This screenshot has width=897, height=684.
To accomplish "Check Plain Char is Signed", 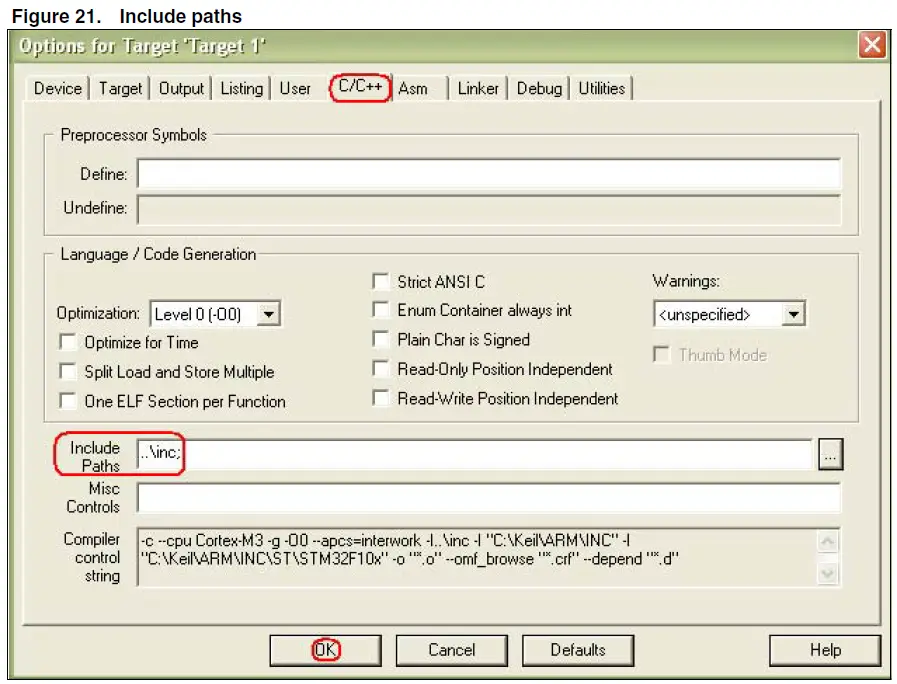I will [x=381, y=339].
